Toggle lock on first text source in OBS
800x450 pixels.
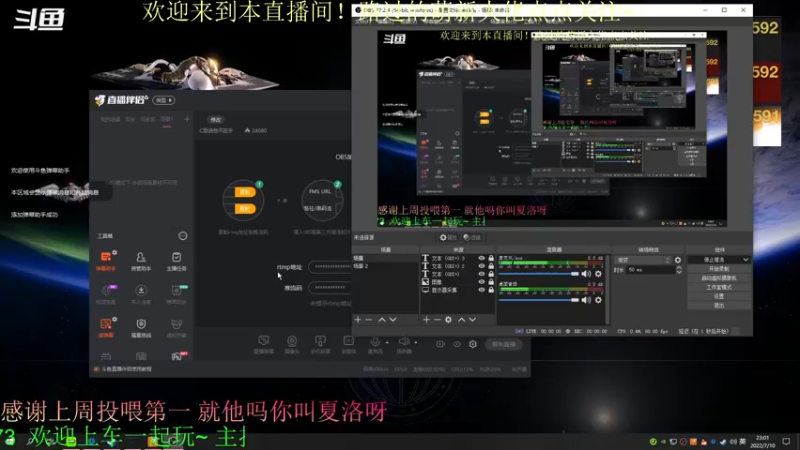491,258
